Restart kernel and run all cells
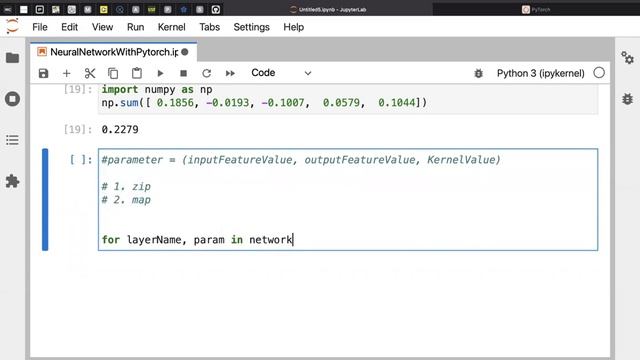Screen dimensions: 640x360 click(230, 73)
